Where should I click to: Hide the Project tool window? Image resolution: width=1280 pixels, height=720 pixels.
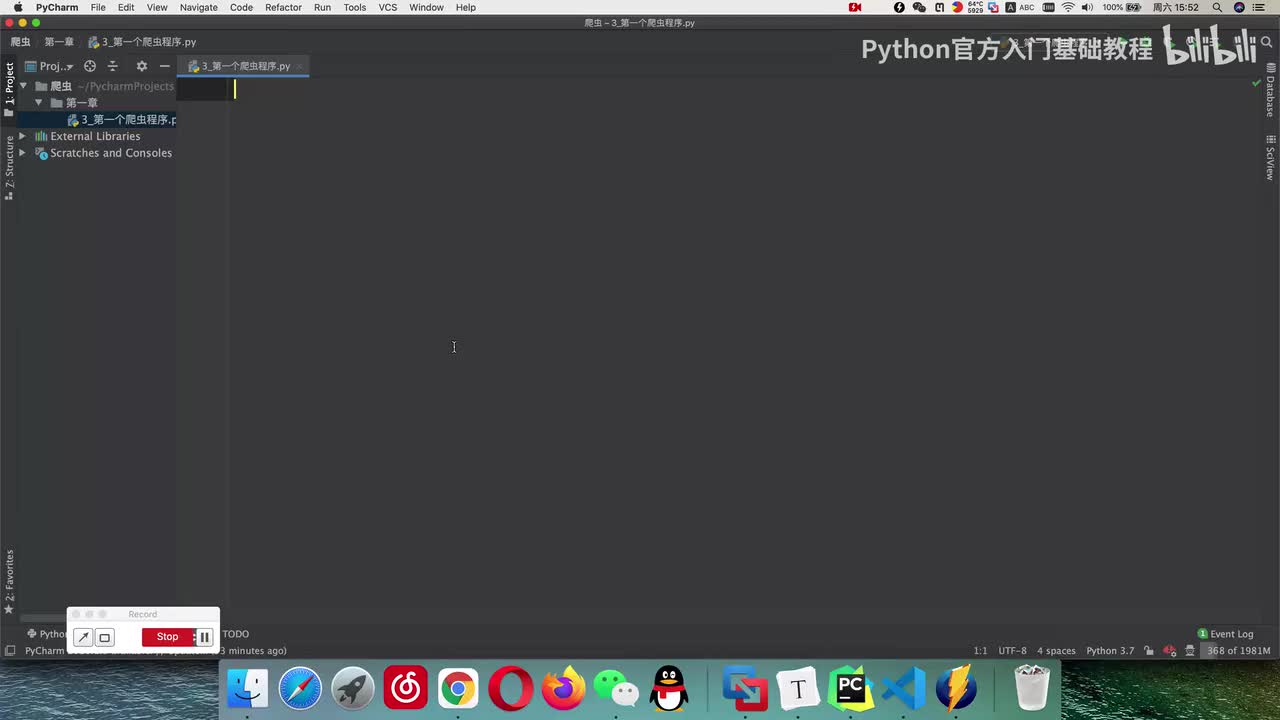tap(165, 66)
